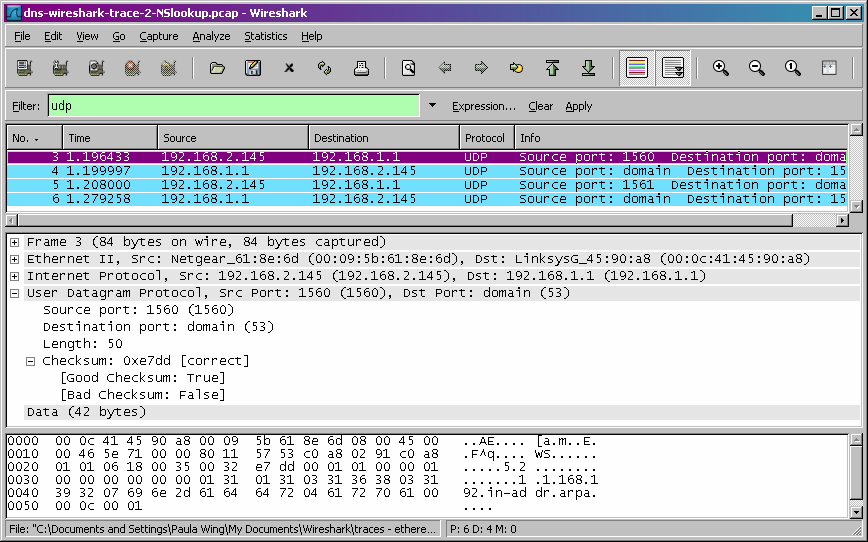The image size is (868, 542).
Task: Select the 'Data (42 bytes)' line
Action: click(86, 412)
